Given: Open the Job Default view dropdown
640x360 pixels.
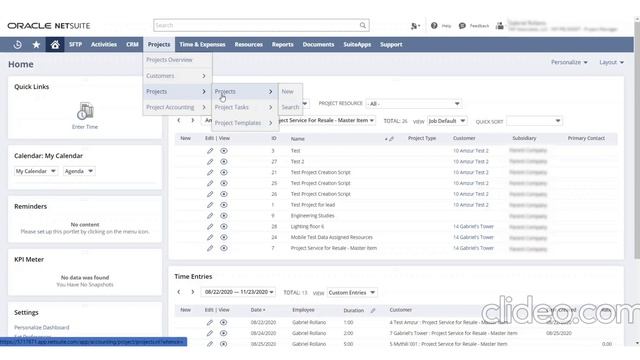Looking at the screenshot, I should click(447, 121).
